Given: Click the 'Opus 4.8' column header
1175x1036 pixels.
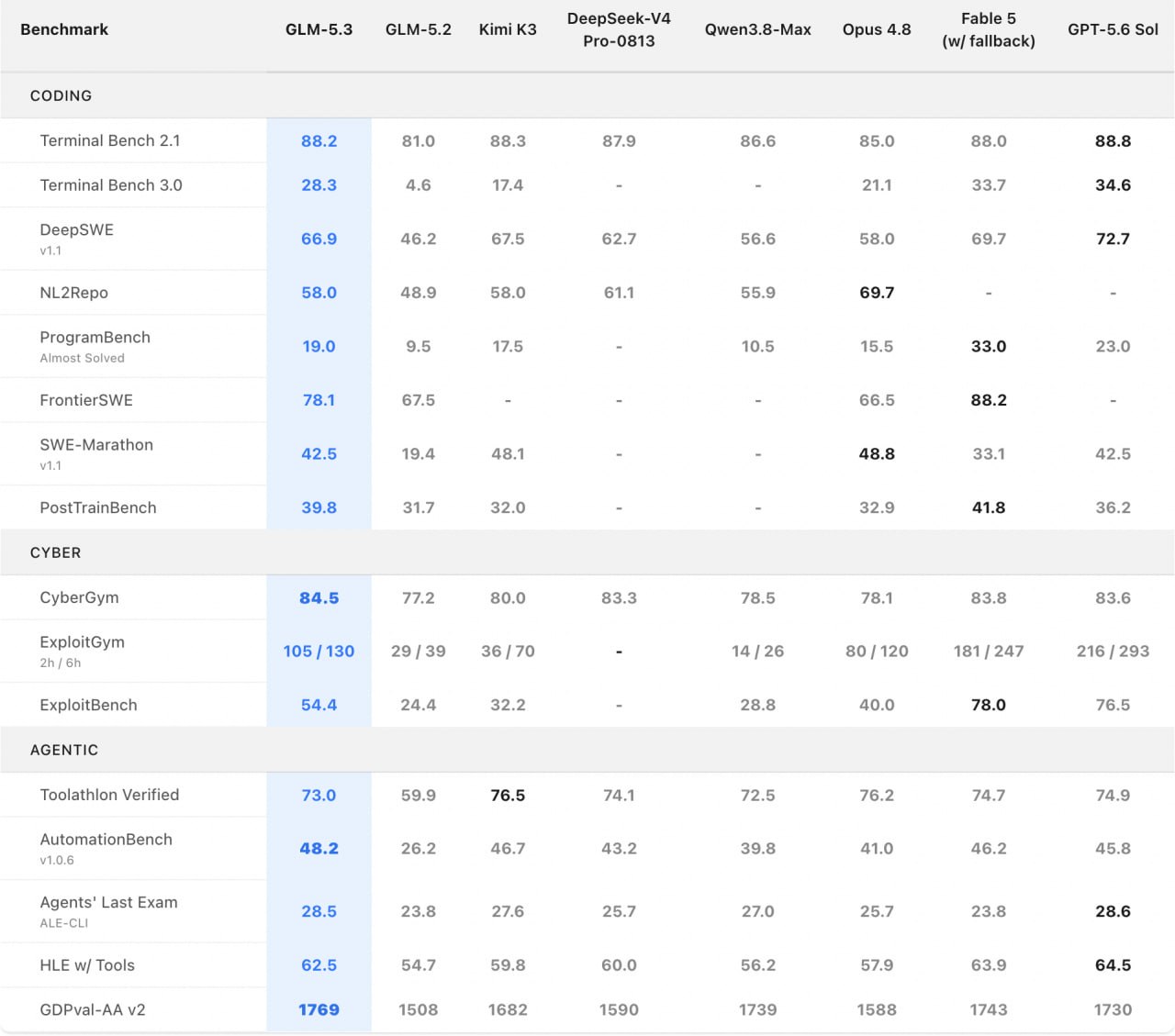Looking at the screenshot, I should (877, 29).
